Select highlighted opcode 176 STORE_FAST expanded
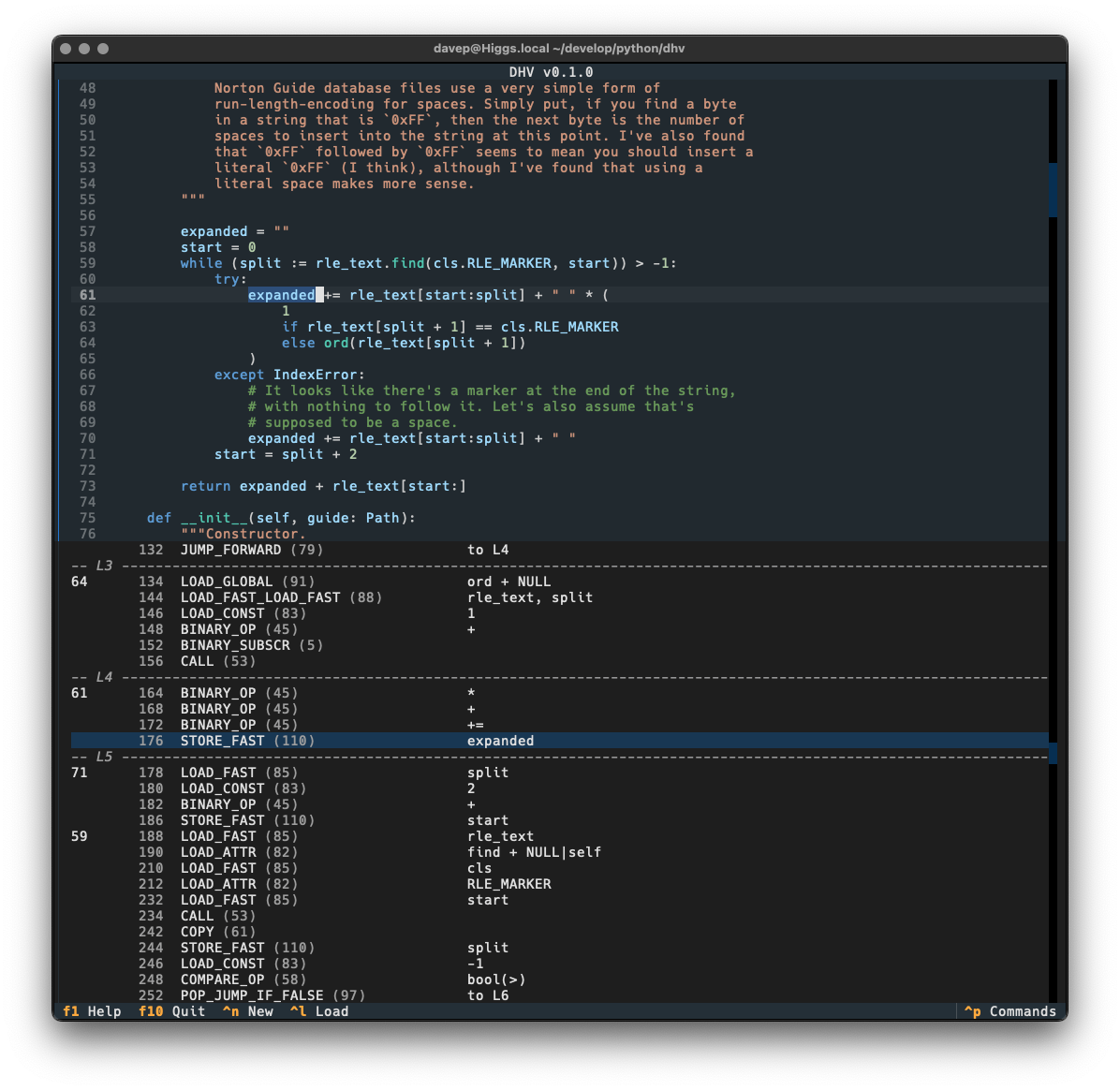Image resolution: width=1120 pixels, height=1090 pixels. [560, 741]
